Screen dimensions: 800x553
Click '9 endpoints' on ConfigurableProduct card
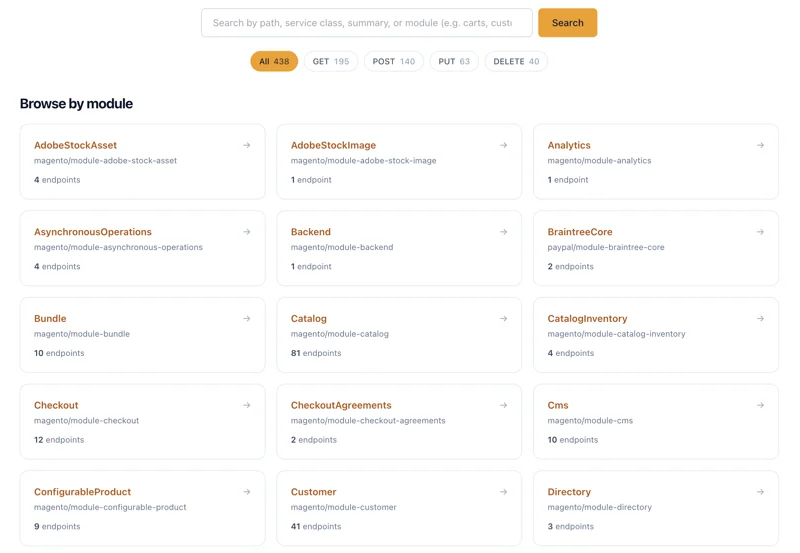[x=57, y=526]
